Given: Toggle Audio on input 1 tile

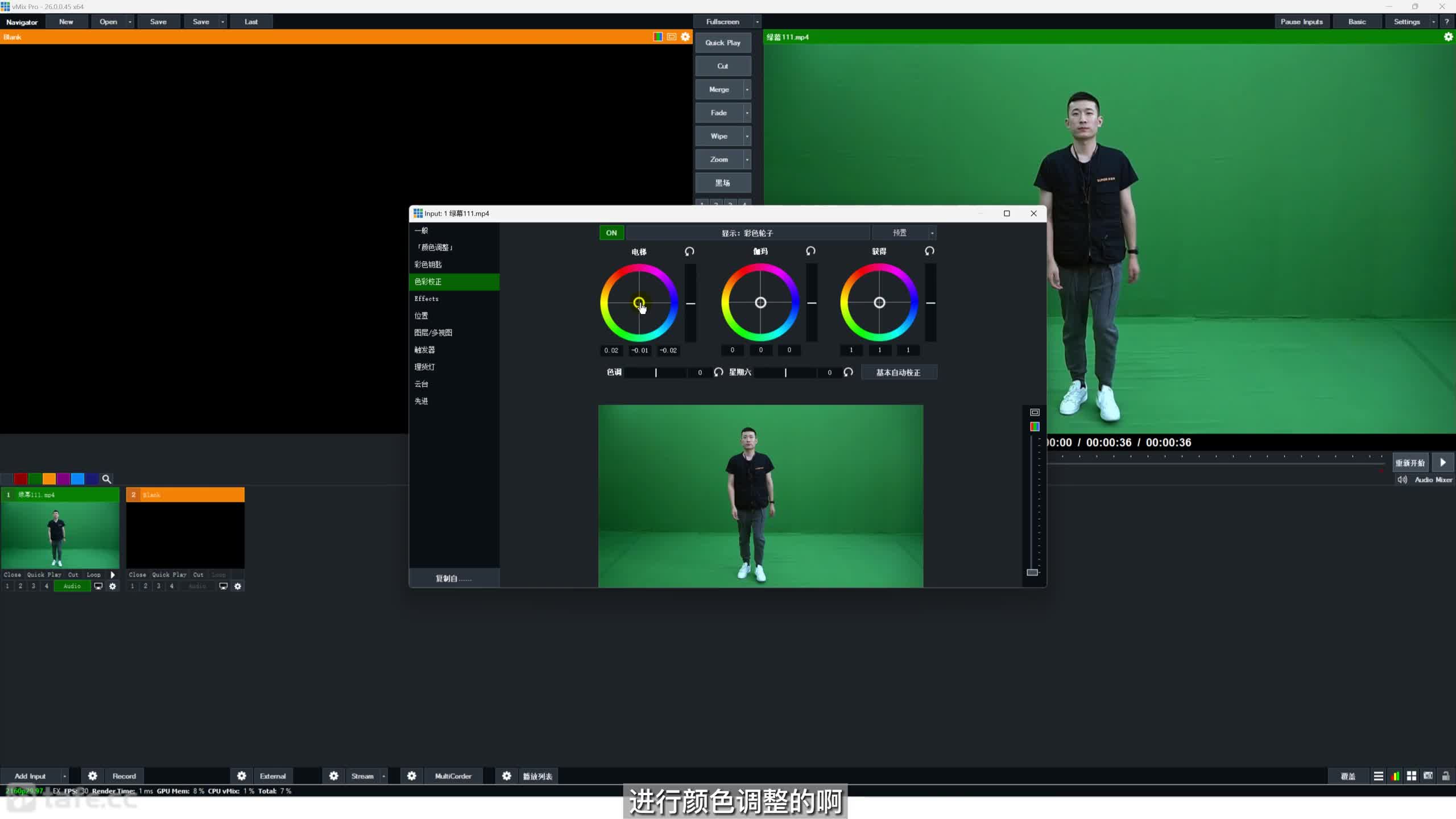Looking at the screenshot, I should [72, 586].
